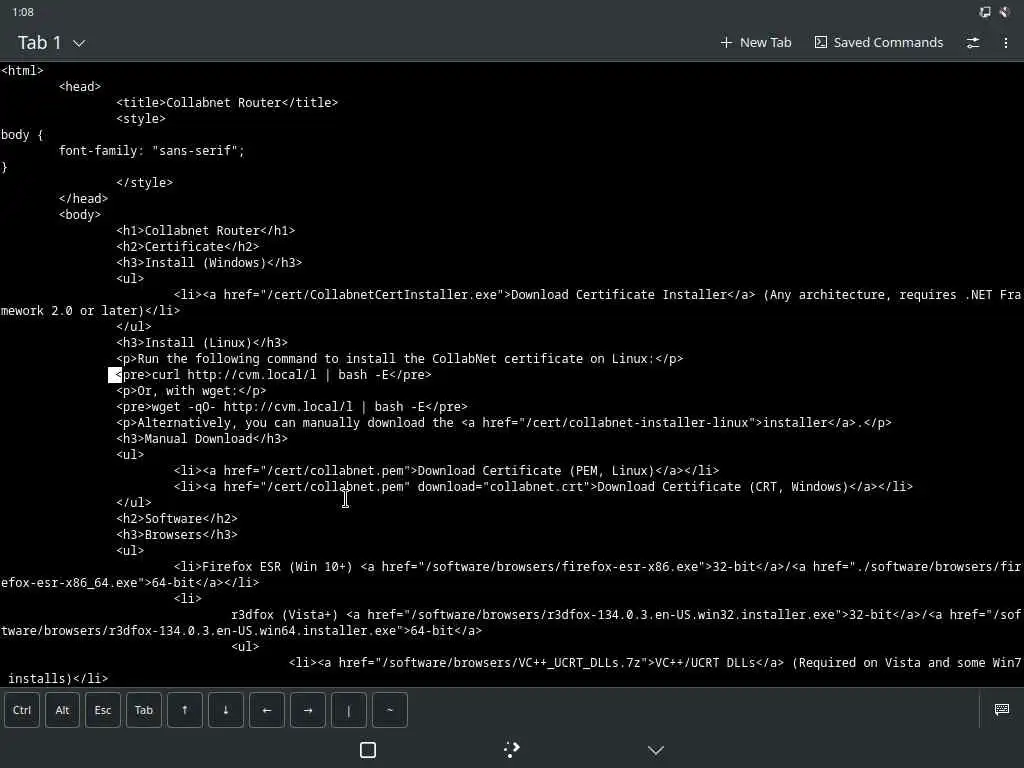Click the terminal icon beside Saved Commands
Viewport: 1024px width, 768px height.
[821, 42]
